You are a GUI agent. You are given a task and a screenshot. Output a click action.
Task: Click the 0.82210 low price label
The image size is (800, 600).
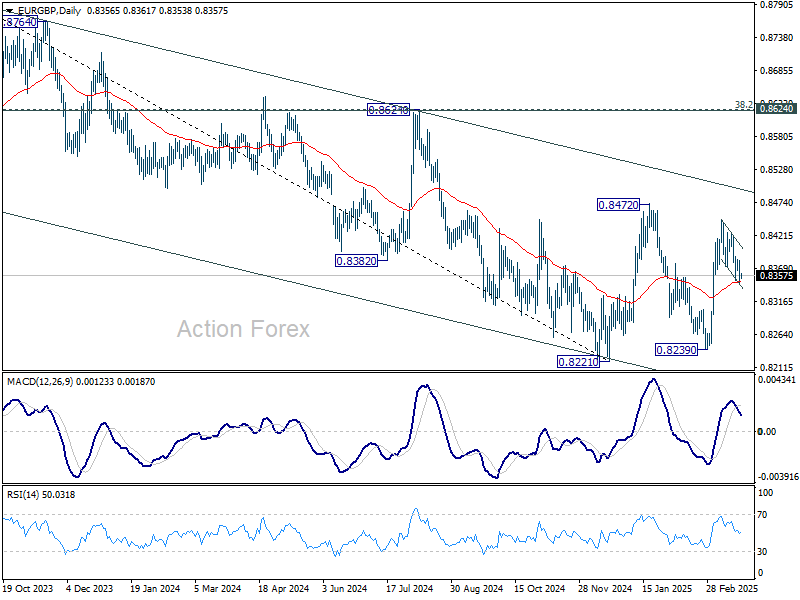pyautogui.click(x=578, y=362)
